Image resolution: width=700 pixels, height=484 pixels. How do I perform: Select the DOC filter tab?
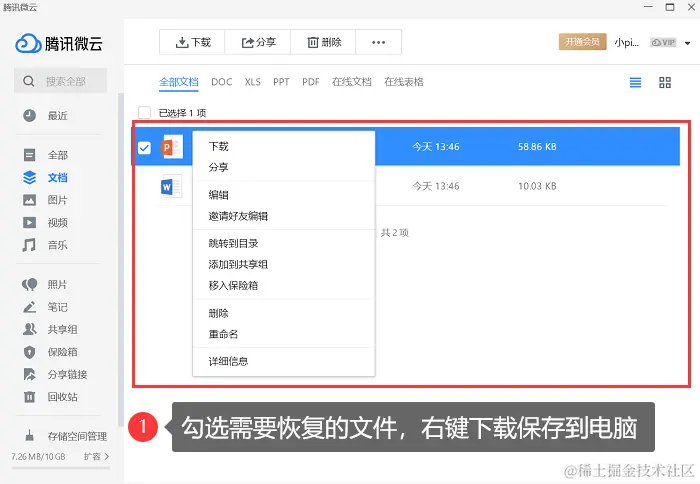[x=221, y=82]
